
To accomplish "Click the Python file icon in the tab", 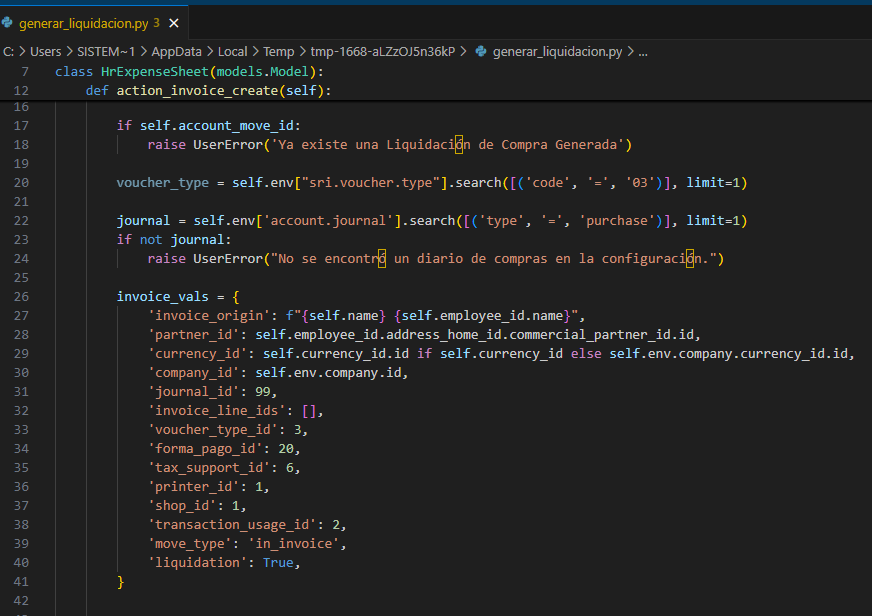I will point(8,22).
